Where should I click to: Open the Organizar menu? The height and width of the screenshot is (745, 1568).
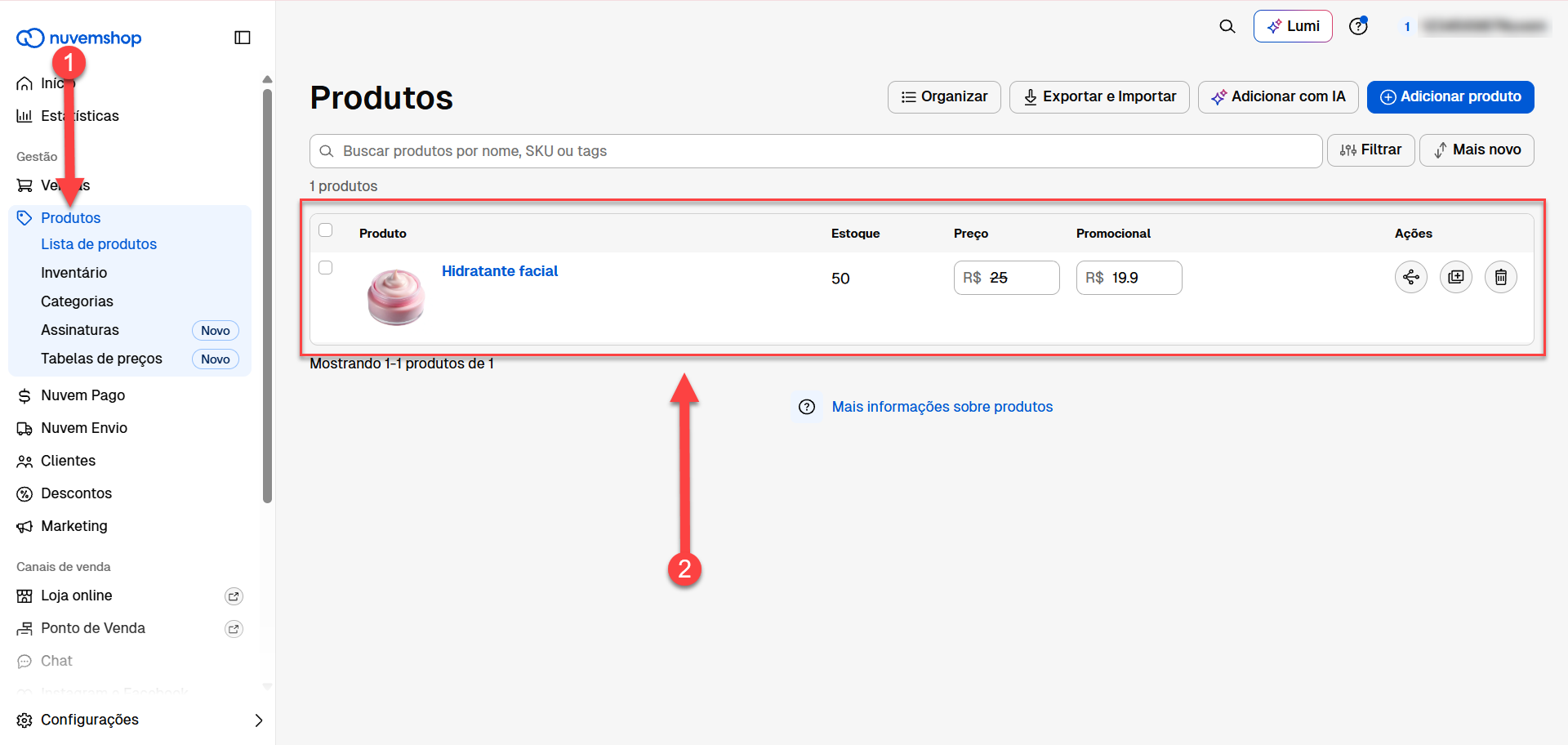click(x=944, y=97)
